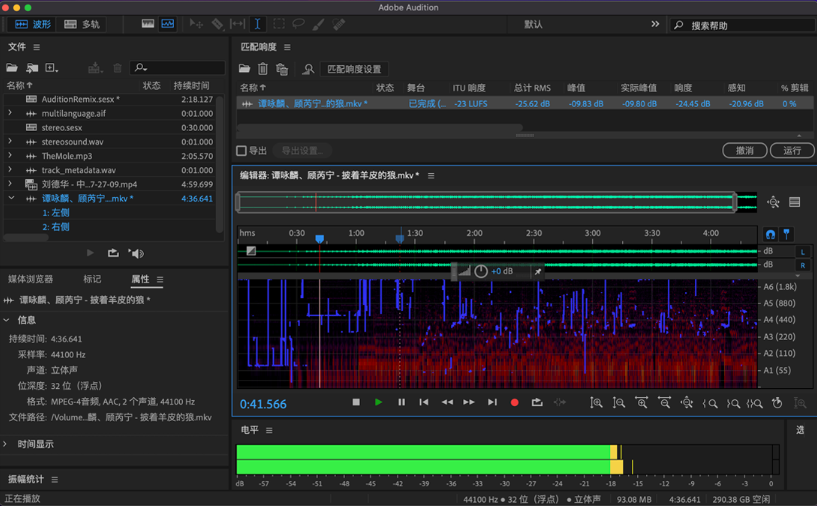The height and width of the screenshot is (506, 817).
Task: Pause playback
Action: coord(401,402)
